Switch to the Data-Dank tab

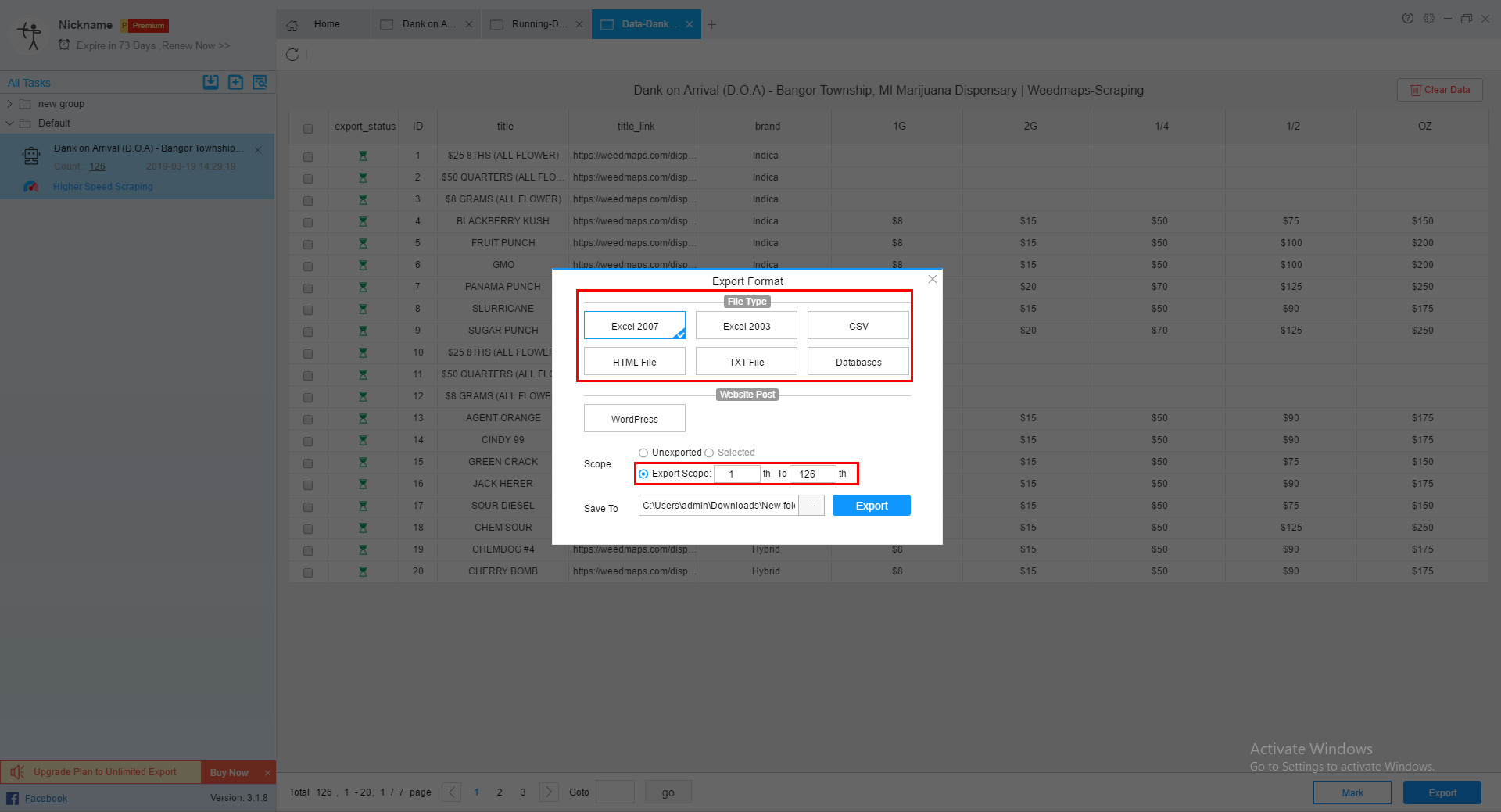(646, 24)
